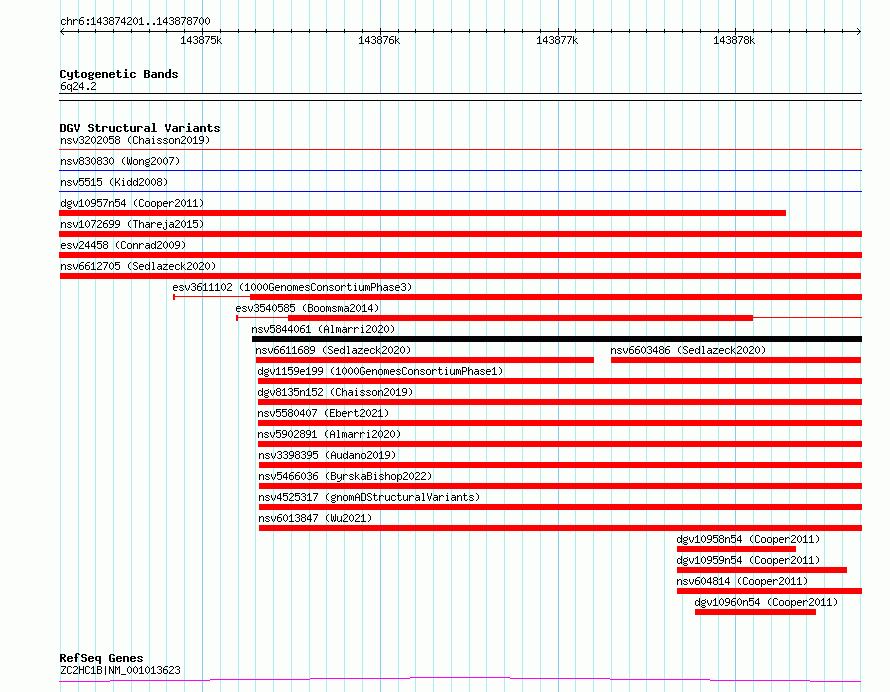Click the black bar of nsv5844061

pos(557,339)
